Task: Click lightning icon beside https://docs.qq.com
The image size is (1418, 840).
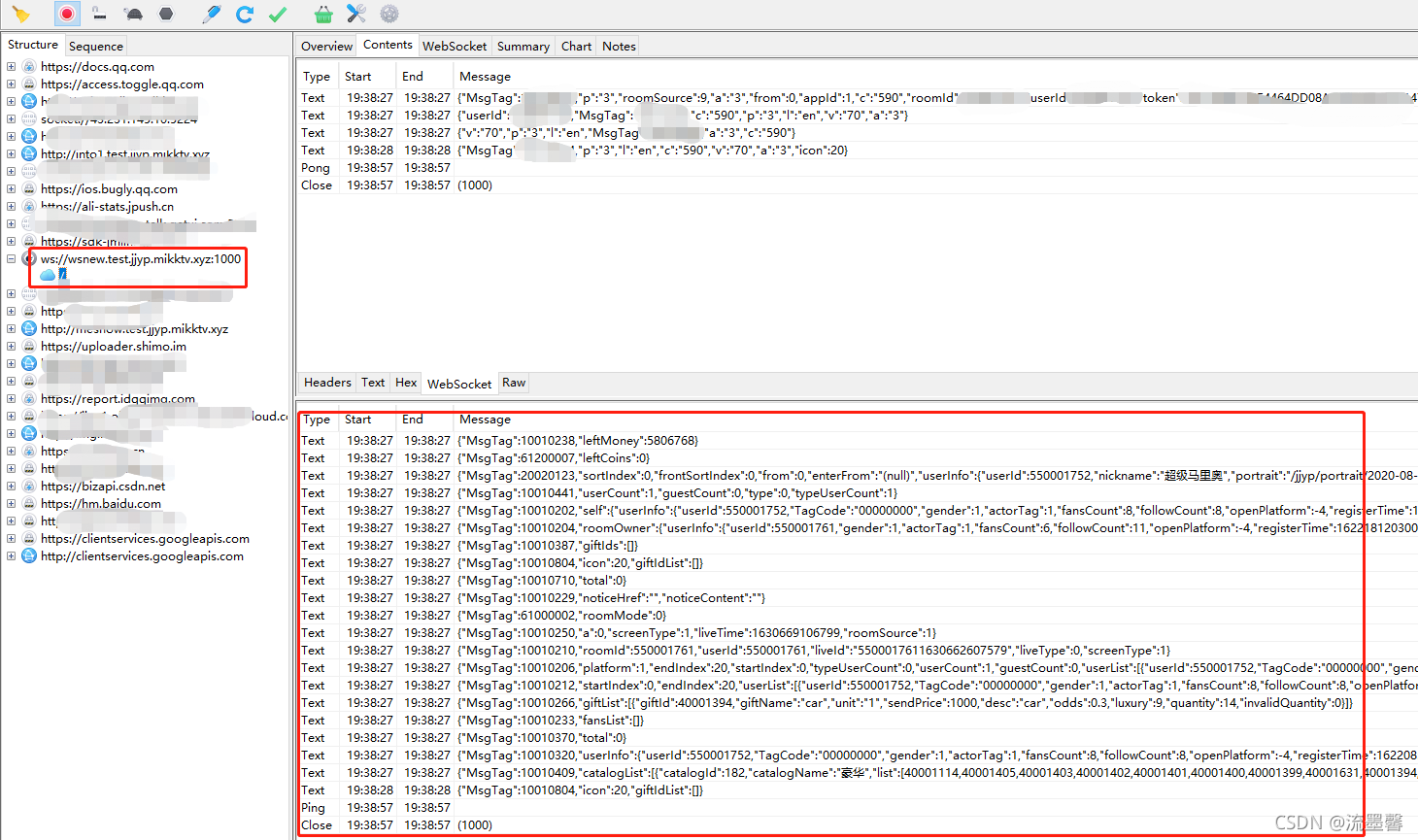Action: point(29,67)
